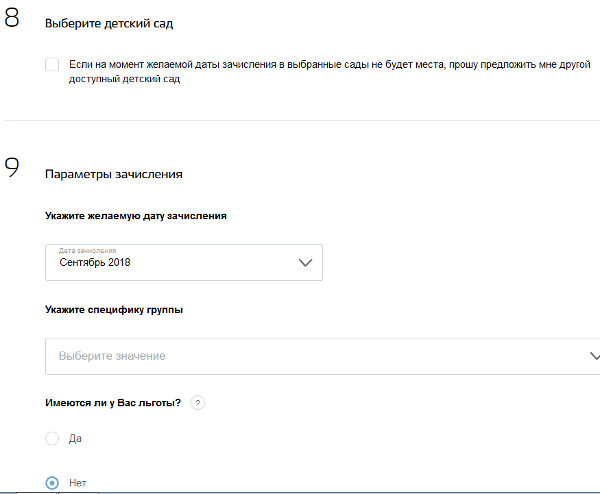Click the Нет option label text
The width and height of the screenshot is (600, 494).
(x=77, y=482)
